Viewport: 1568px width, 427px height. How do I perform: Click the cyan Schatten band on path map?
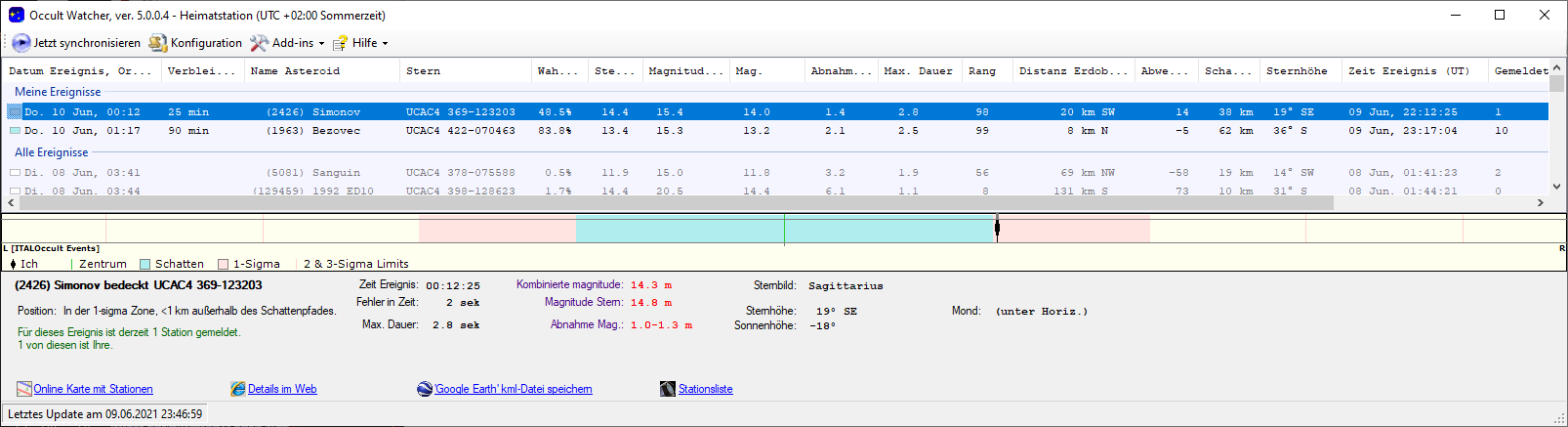point(683,229)
